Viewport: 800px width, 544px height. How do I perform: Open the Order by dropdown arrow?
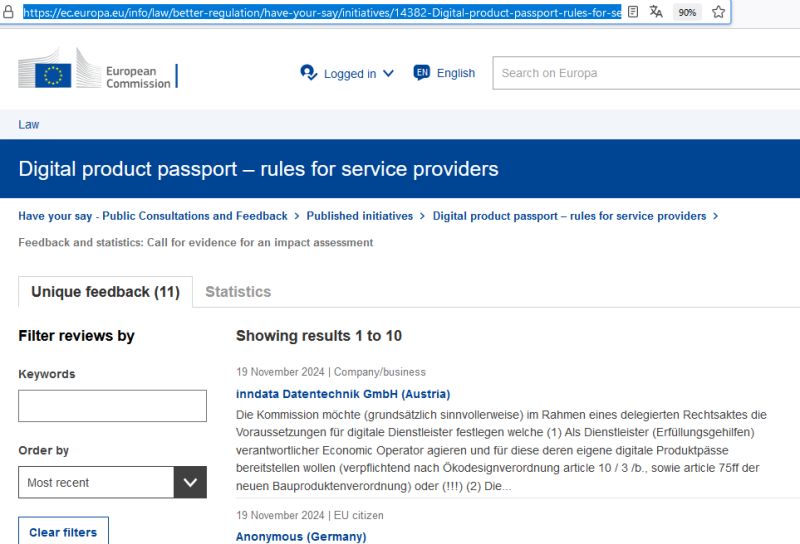click(x=190, y=482)
